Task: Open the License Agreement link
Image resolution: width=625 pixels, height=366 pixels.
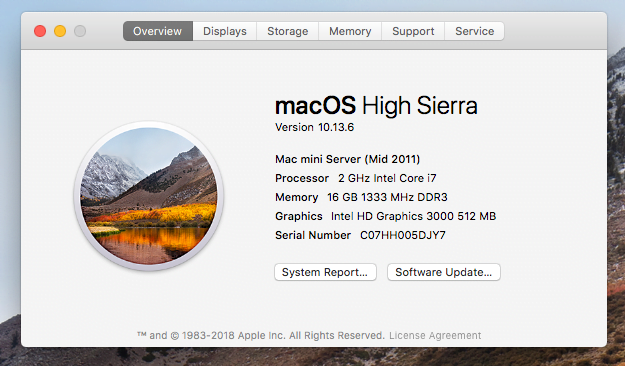Action: [x=435, y=335]
